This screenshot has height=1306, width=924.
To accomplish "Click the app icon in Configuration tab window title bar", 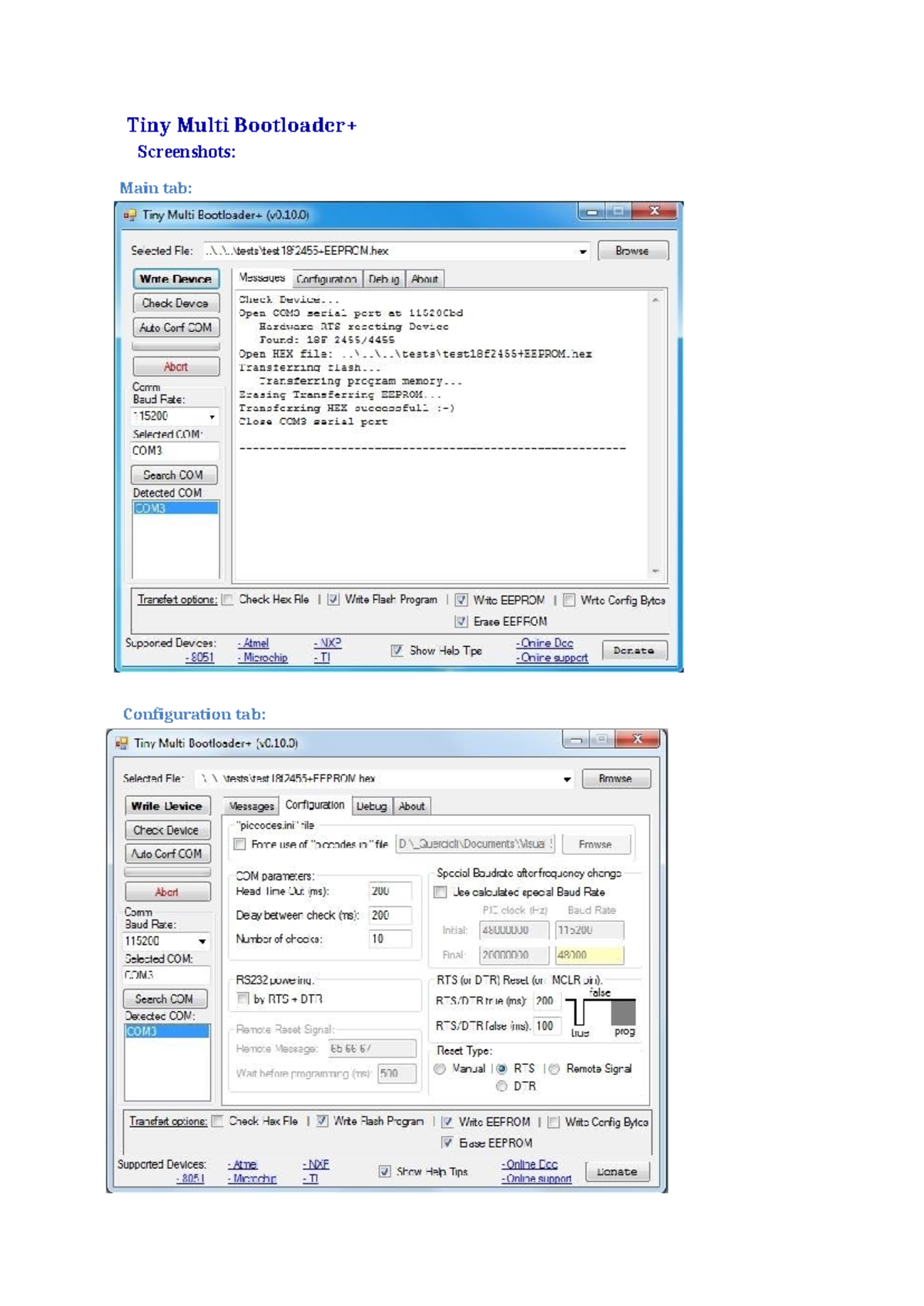I will coord(121,743).
